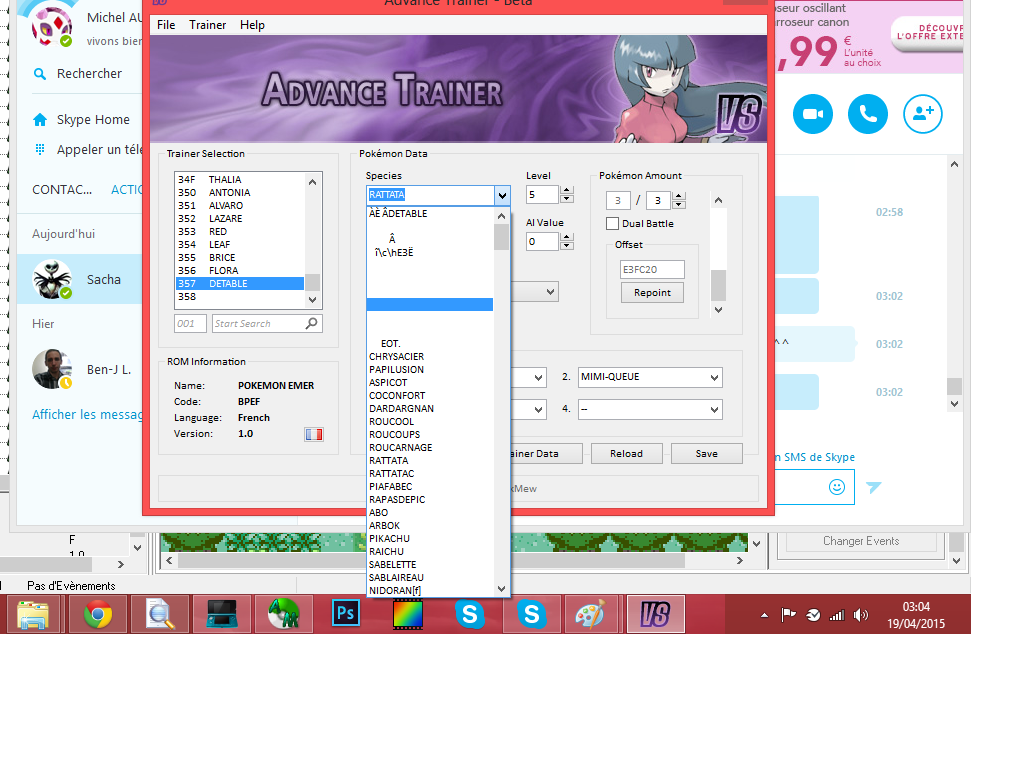Click the Repoint button
The width and height of the screenshot is (1024, 768).
[652, 293]
